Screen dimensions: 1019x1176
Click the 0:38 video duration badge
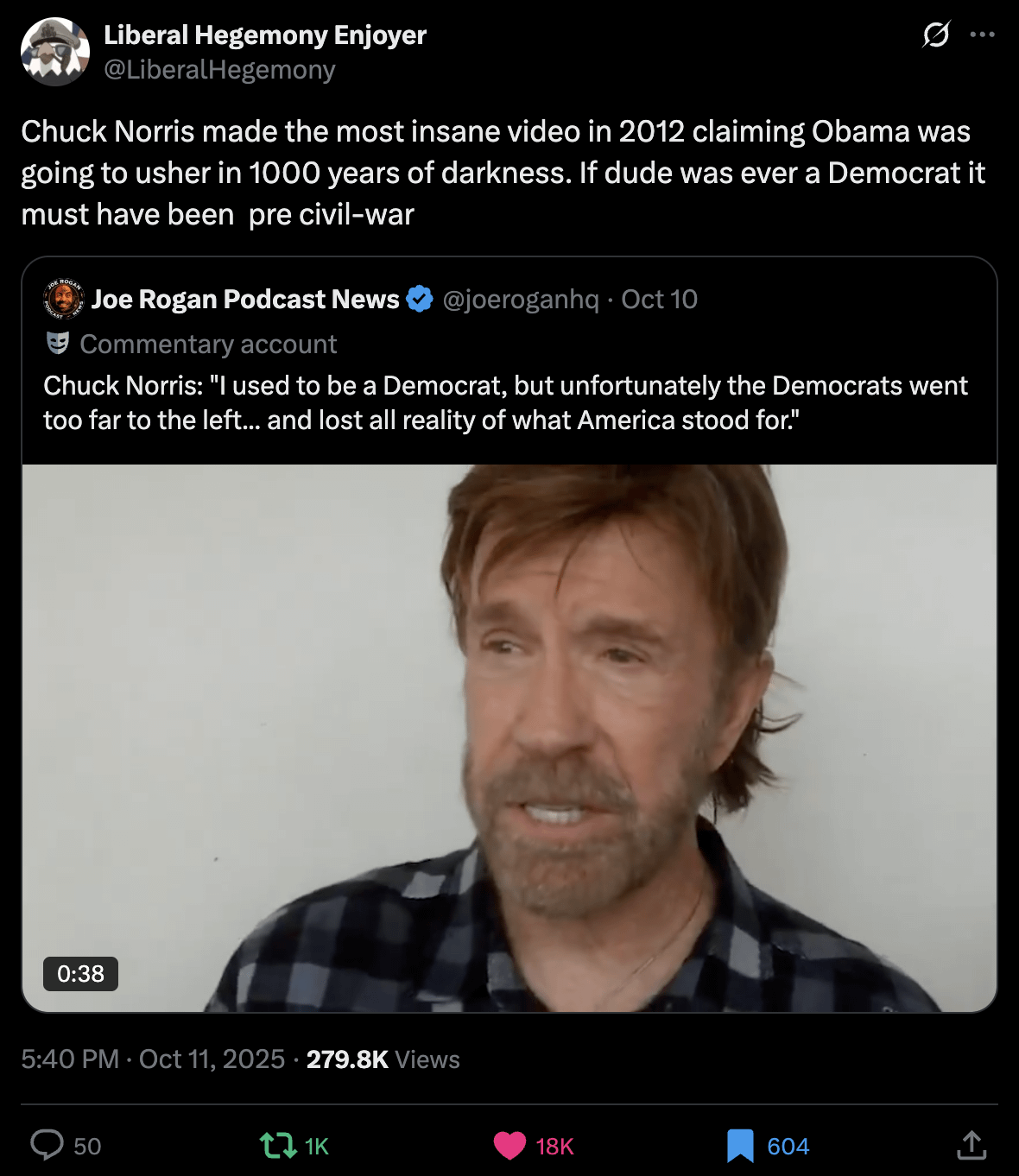[80, 974]
